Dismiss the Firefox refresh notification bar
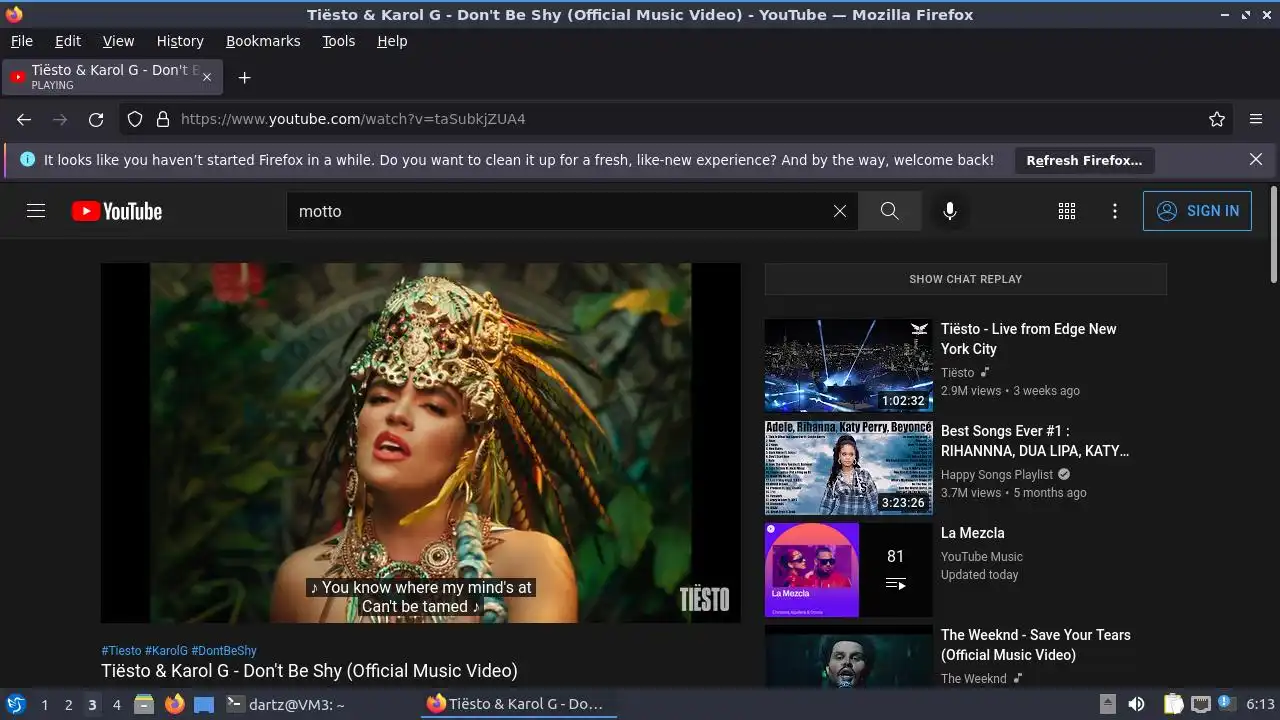1280x720 pixels. (x=1256, y=159)
